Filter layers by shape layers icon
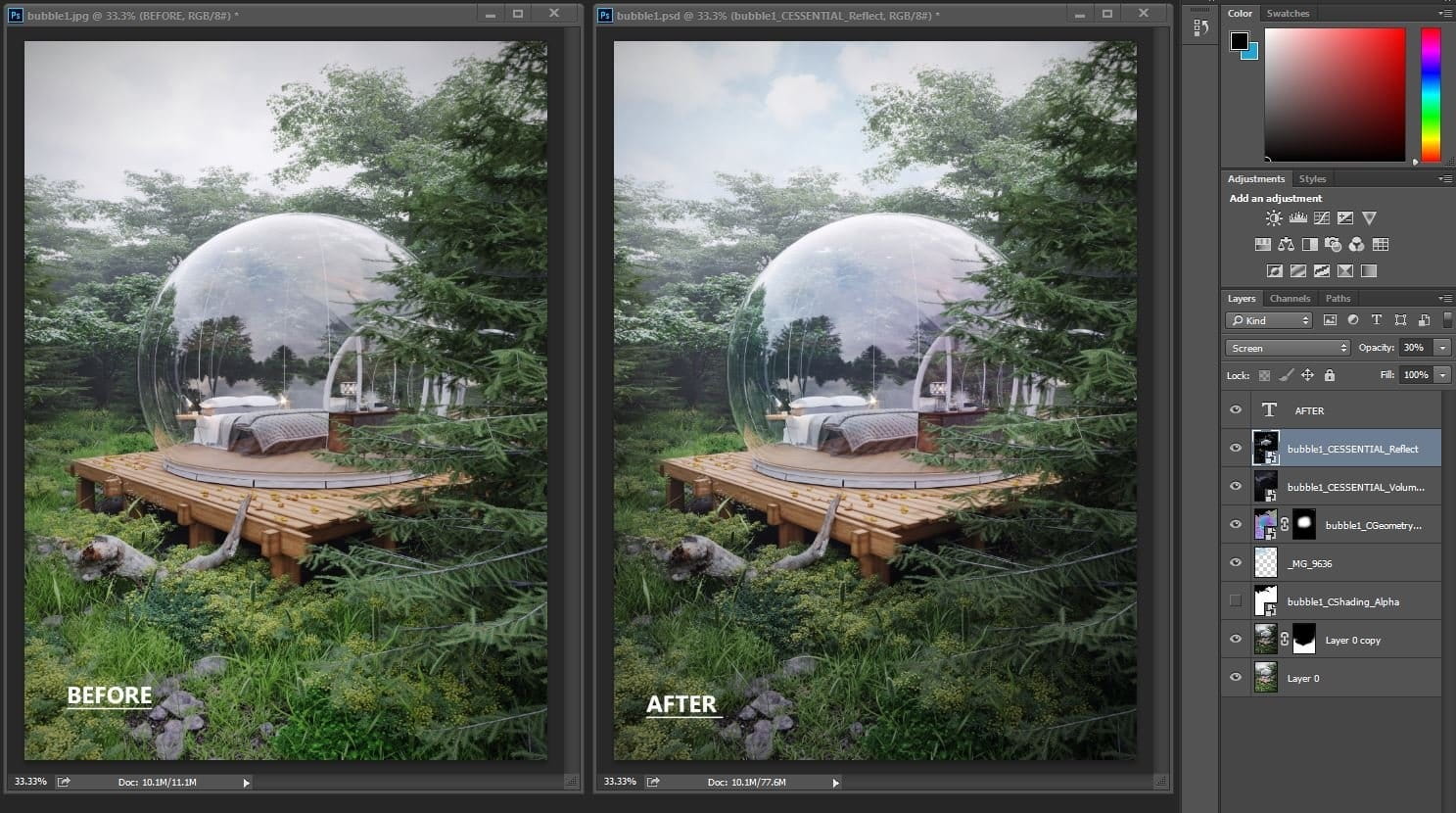Image resolution: width=1456 pixels, height=813 pixels. [x=1400, y=320]
